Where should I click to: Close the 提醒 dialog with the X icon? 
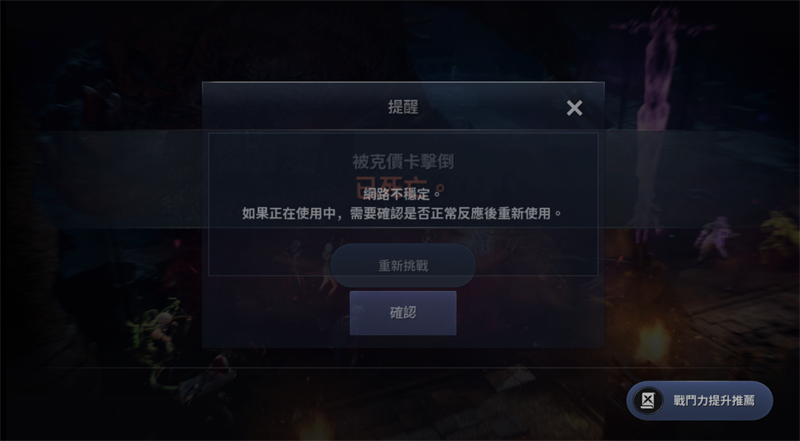574,108
